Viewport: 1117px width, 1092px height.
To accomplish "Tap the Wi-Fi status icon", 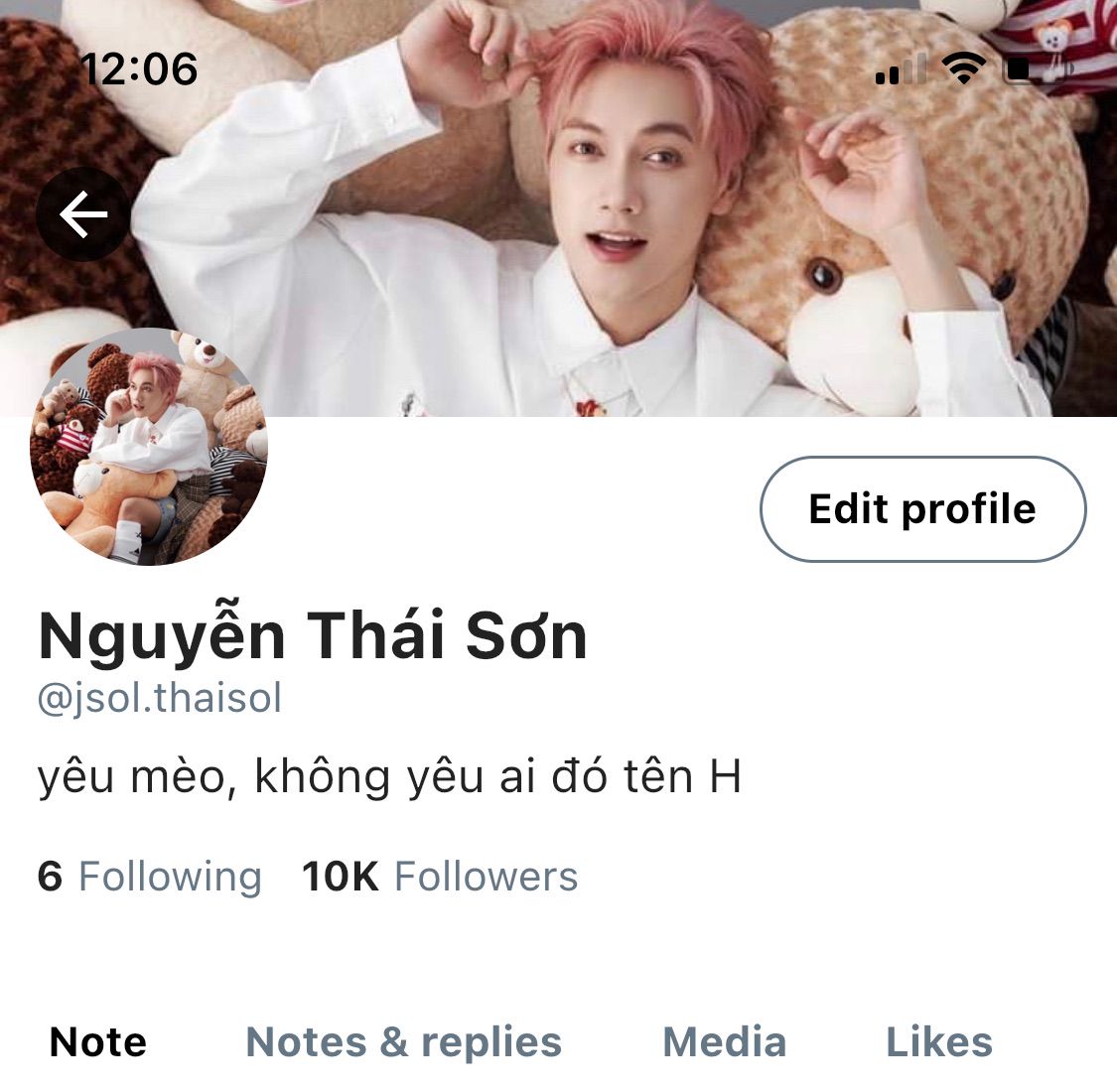I will point(963,68).
